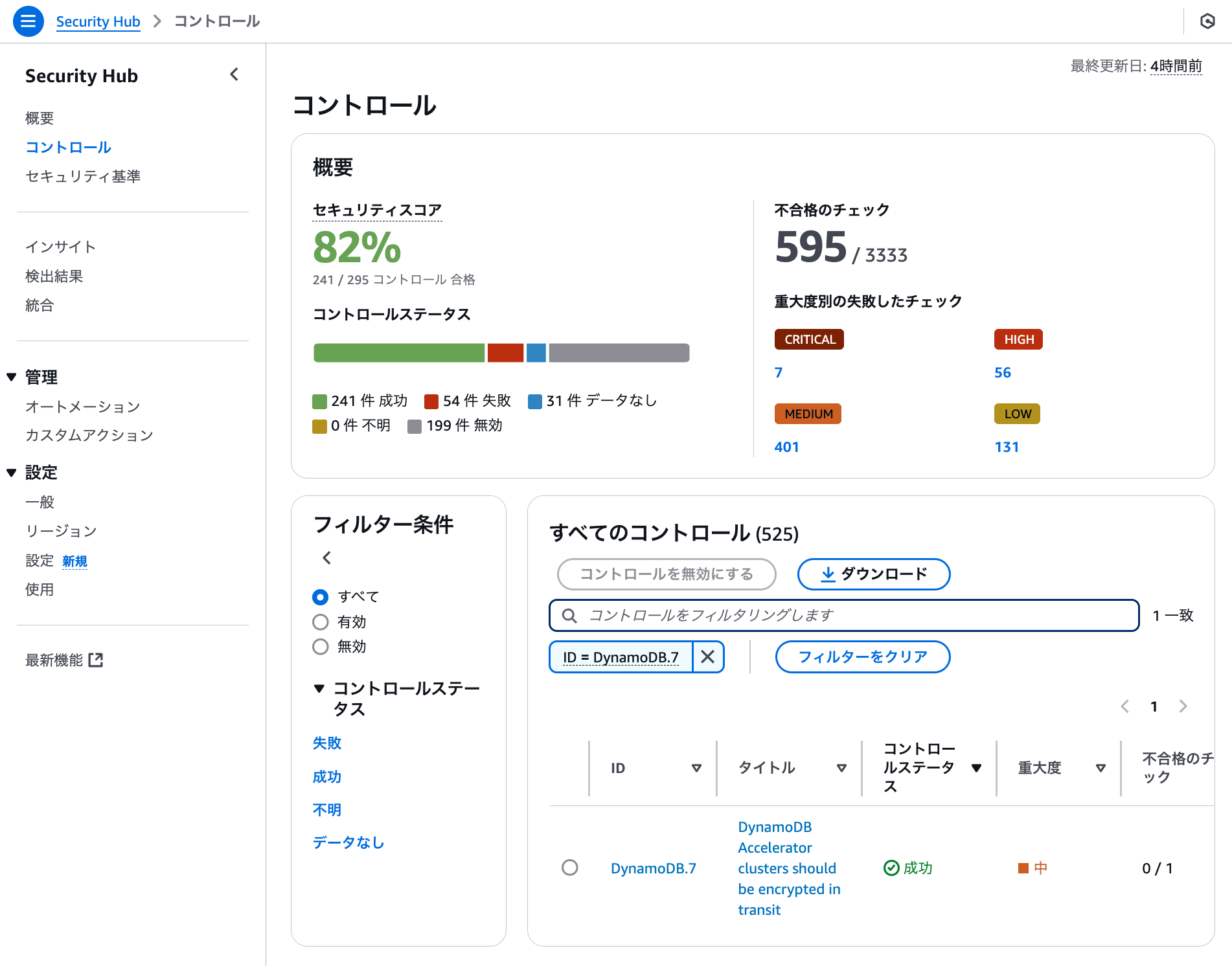1232x966 pixels.
Task: Open the LOW count 131 link
Action: click(x=1007, y=447)
